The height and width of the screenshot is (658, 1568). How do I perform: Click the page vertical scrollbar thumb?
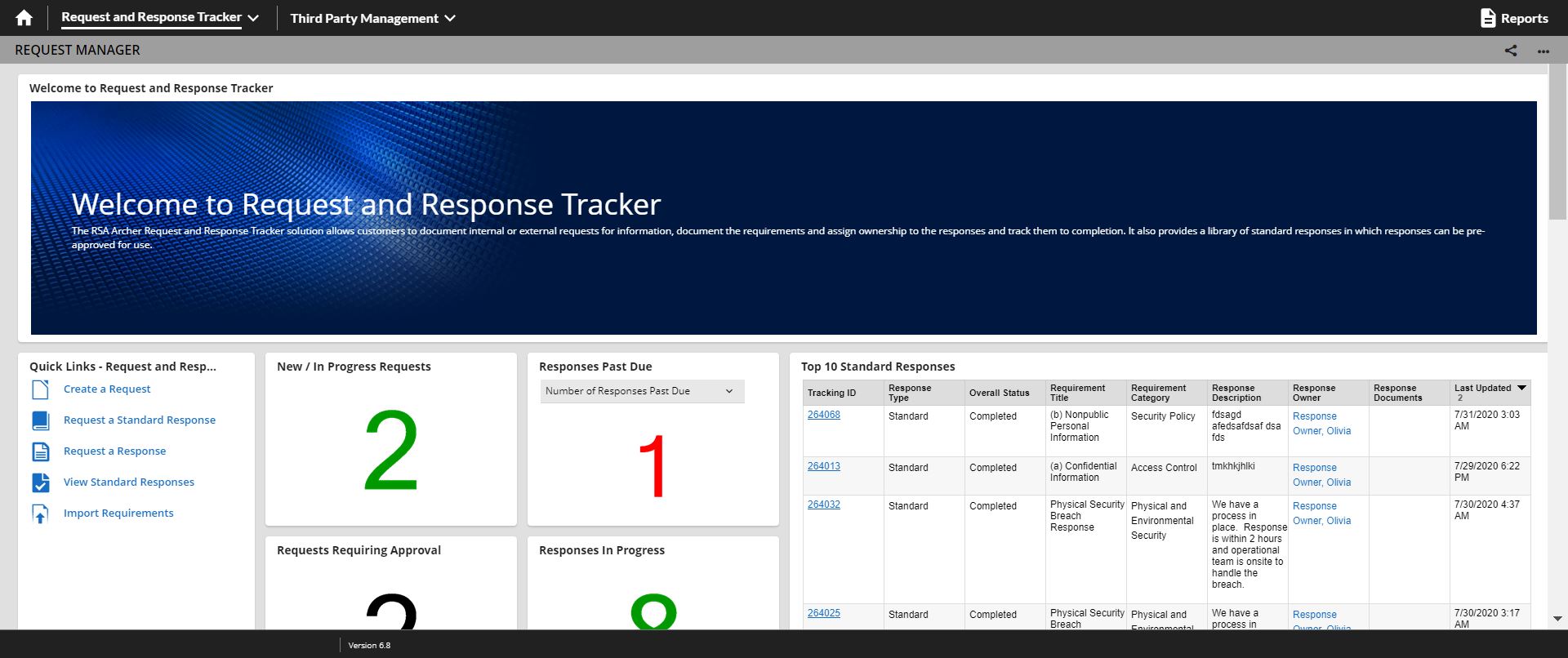(x=1557, y=142)
